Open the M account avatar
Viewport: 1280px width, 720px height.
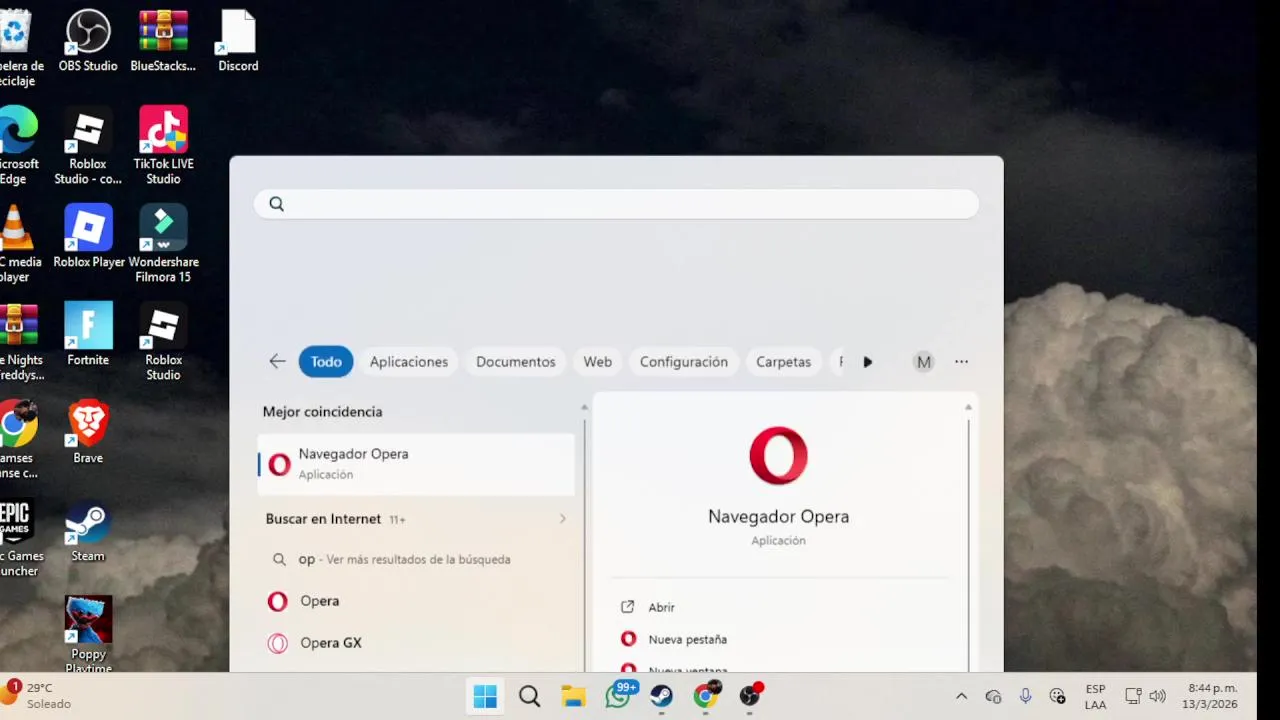pyautogui.click(x=924, y=362)
